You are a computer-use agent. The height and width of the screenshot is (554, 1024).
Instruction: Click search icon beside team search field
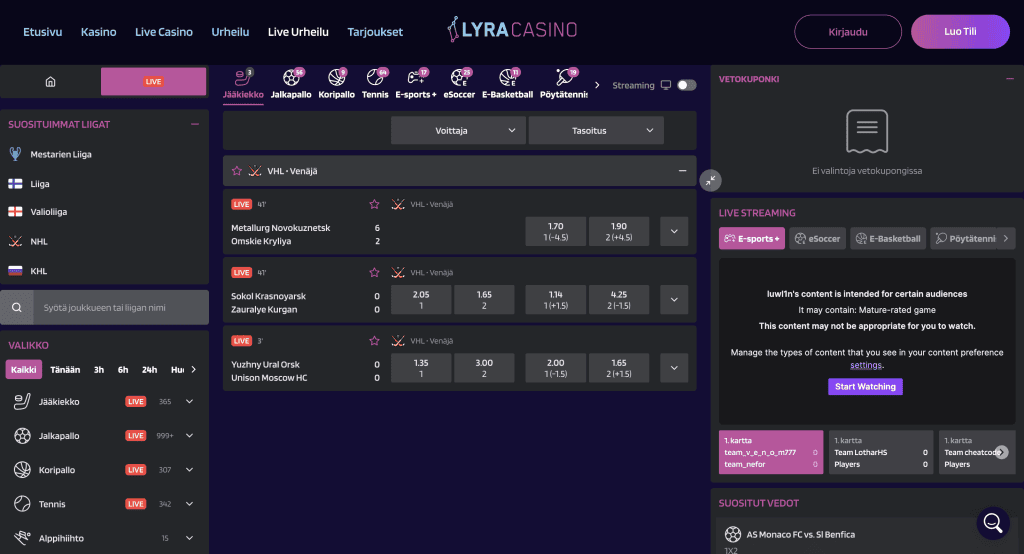(x=17, y=308)
